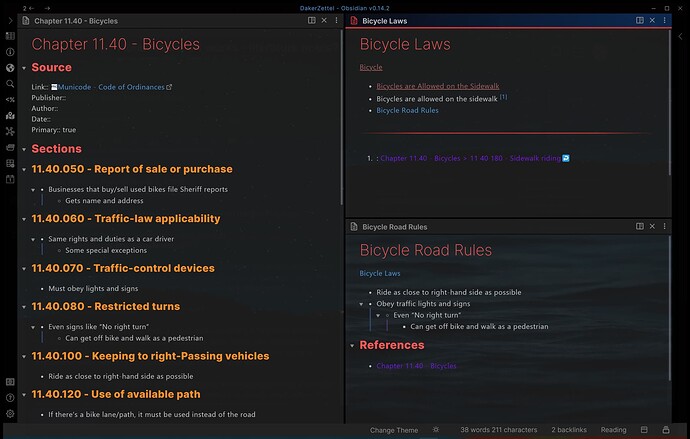
Task: Click the status bar box icon beside Reading
Action: (644, 430)
